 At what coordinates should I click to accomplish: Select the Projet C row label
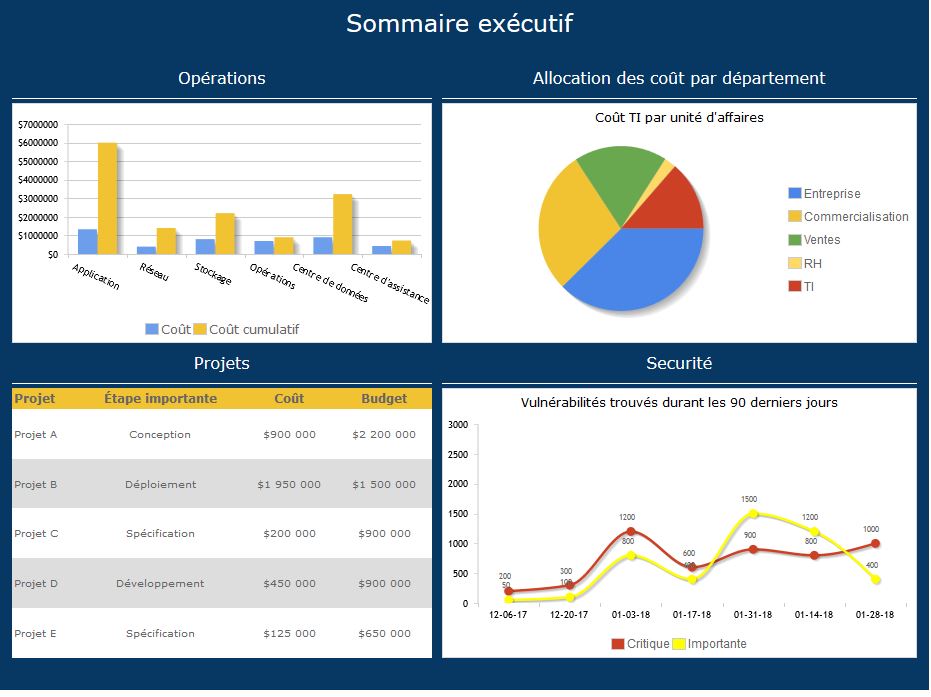(36, 534)
